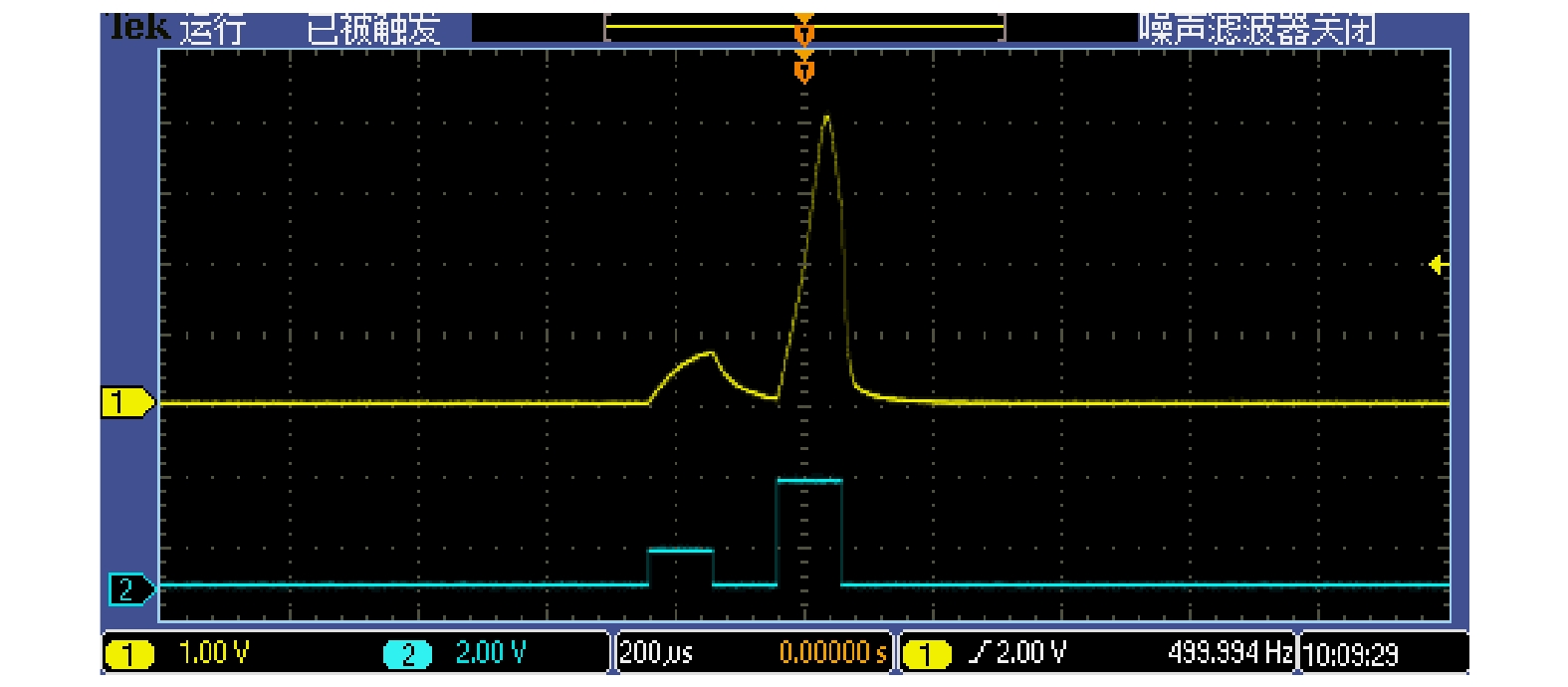Toggle the 运行 run status indicator
This screenshot has height=687, width=1568.
click(x=212, y=30)
